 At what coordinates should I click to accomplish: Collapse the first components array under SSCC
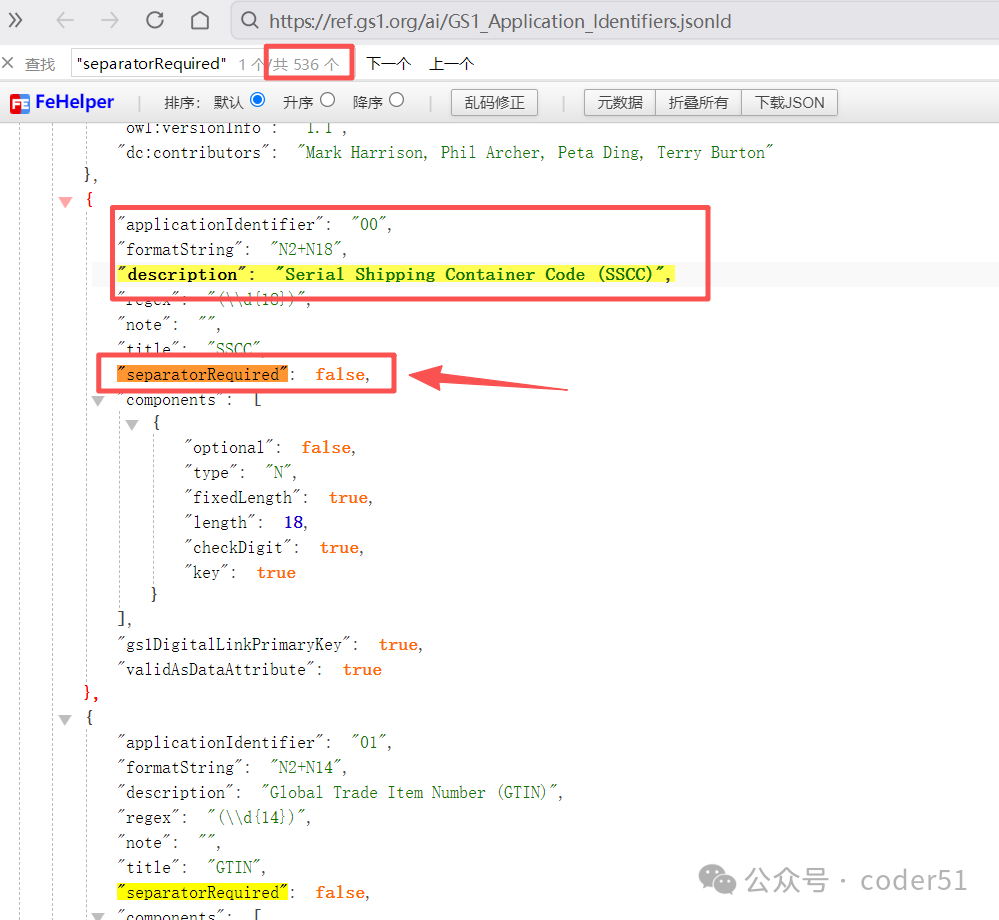tap(98, 401)
